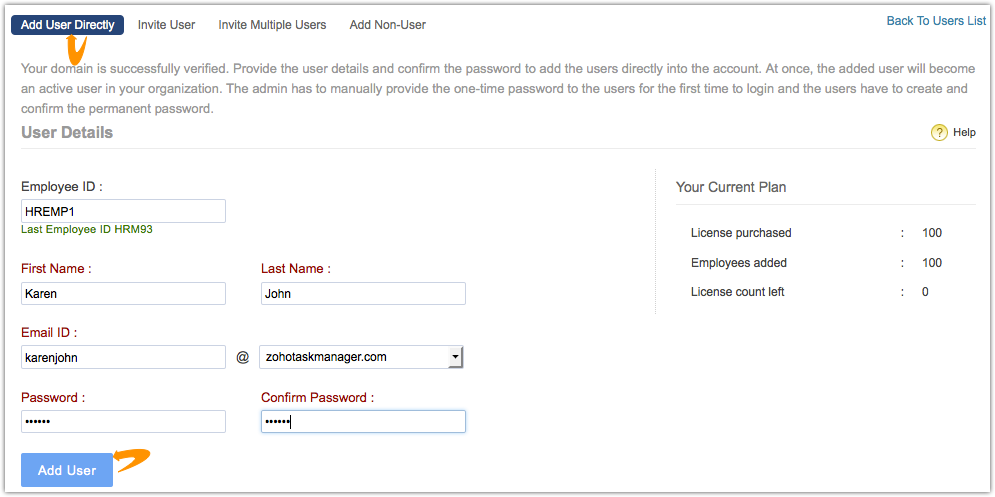Open the Invite Multiple Users tab
995x497 pixels.
(272, 25)
